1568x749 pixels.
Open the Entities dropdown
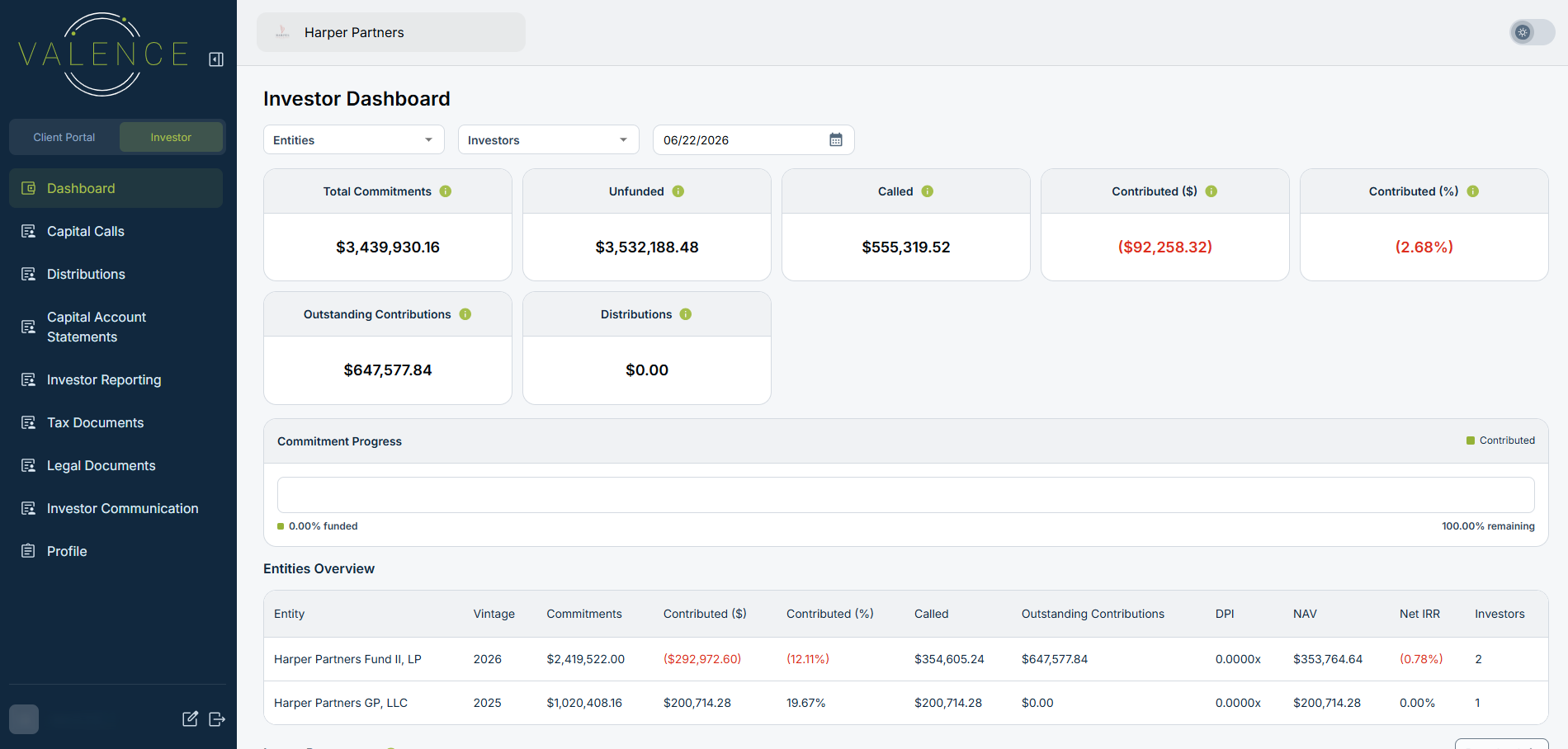(354, 139)
